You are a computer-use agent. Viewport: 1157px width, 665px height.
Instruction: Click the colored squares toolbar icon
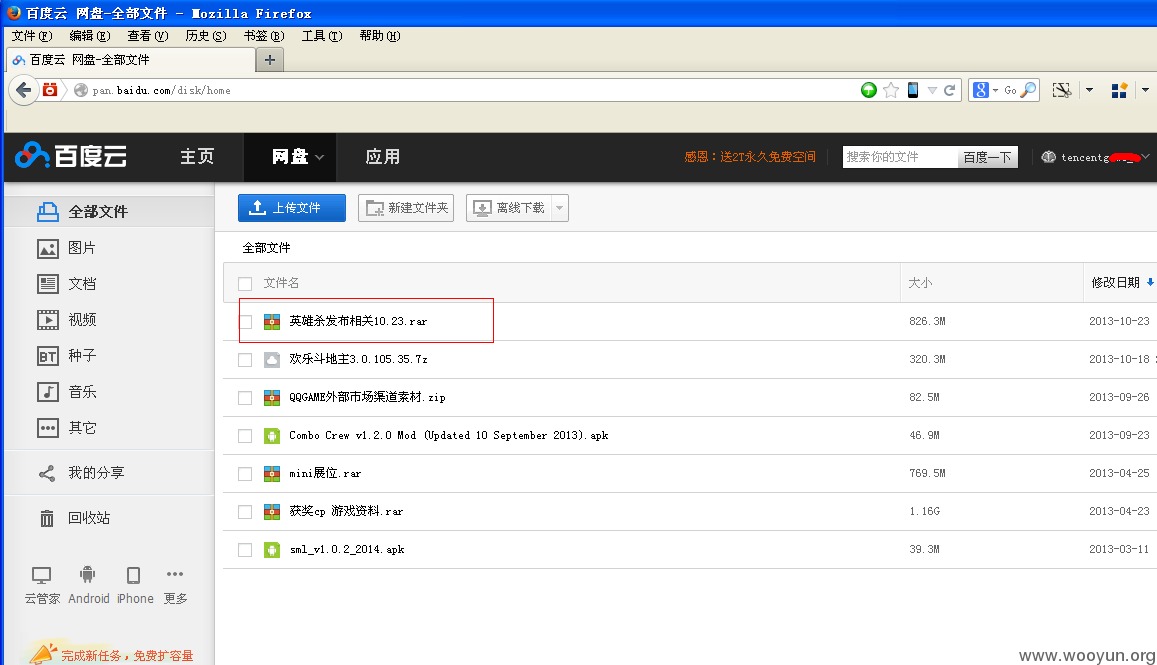tap(1119, 90)
